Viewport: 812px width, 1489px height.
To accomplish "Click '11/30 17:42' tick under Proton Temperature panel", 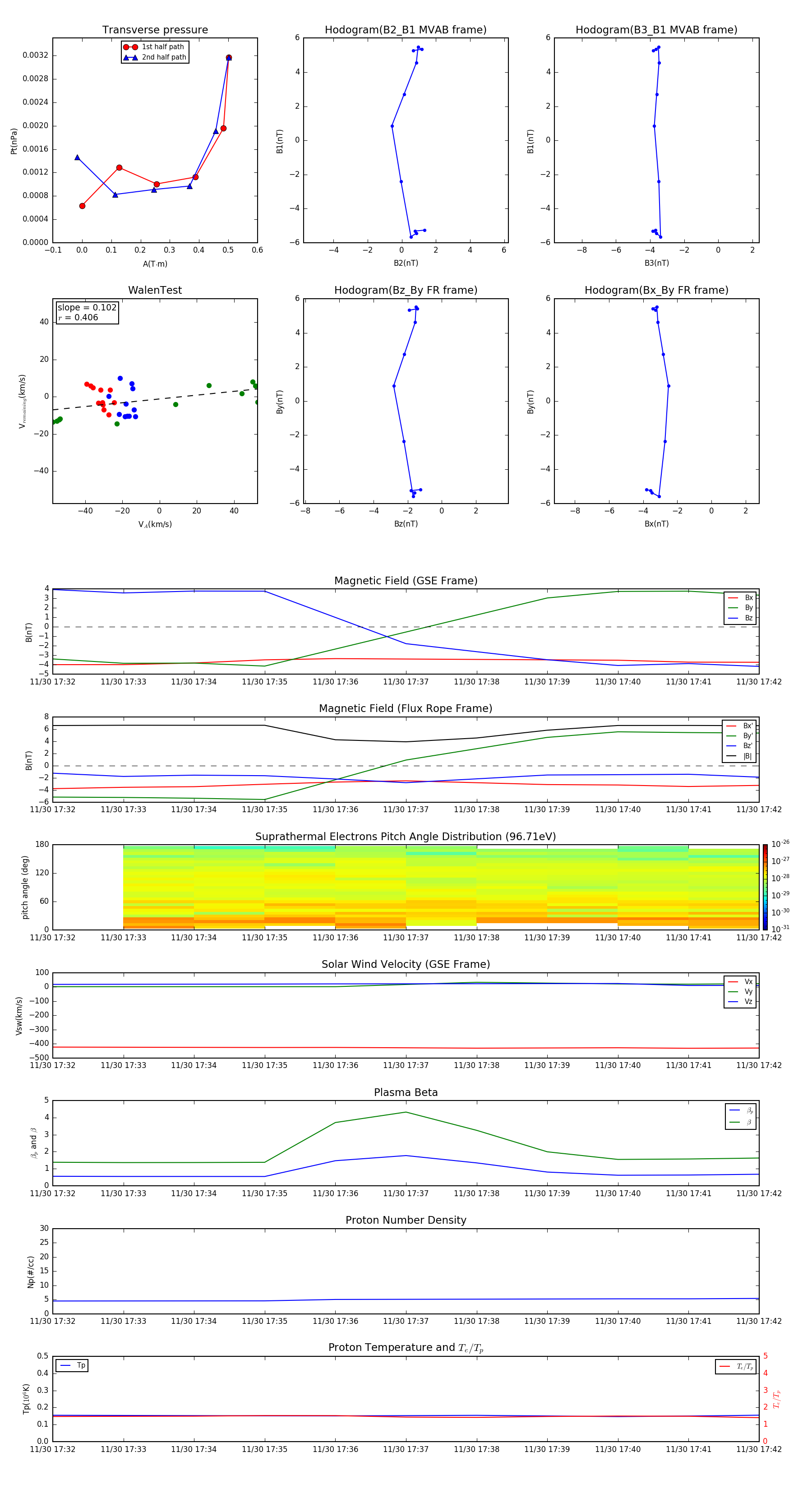I will click(x=759, y=1449).
